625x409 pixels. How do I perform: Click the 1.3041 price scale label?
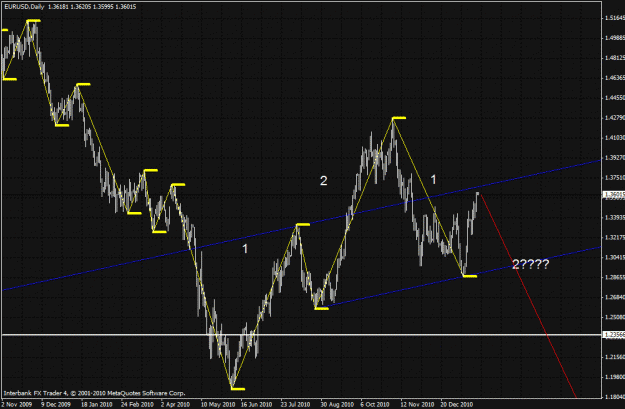[615, 257]
